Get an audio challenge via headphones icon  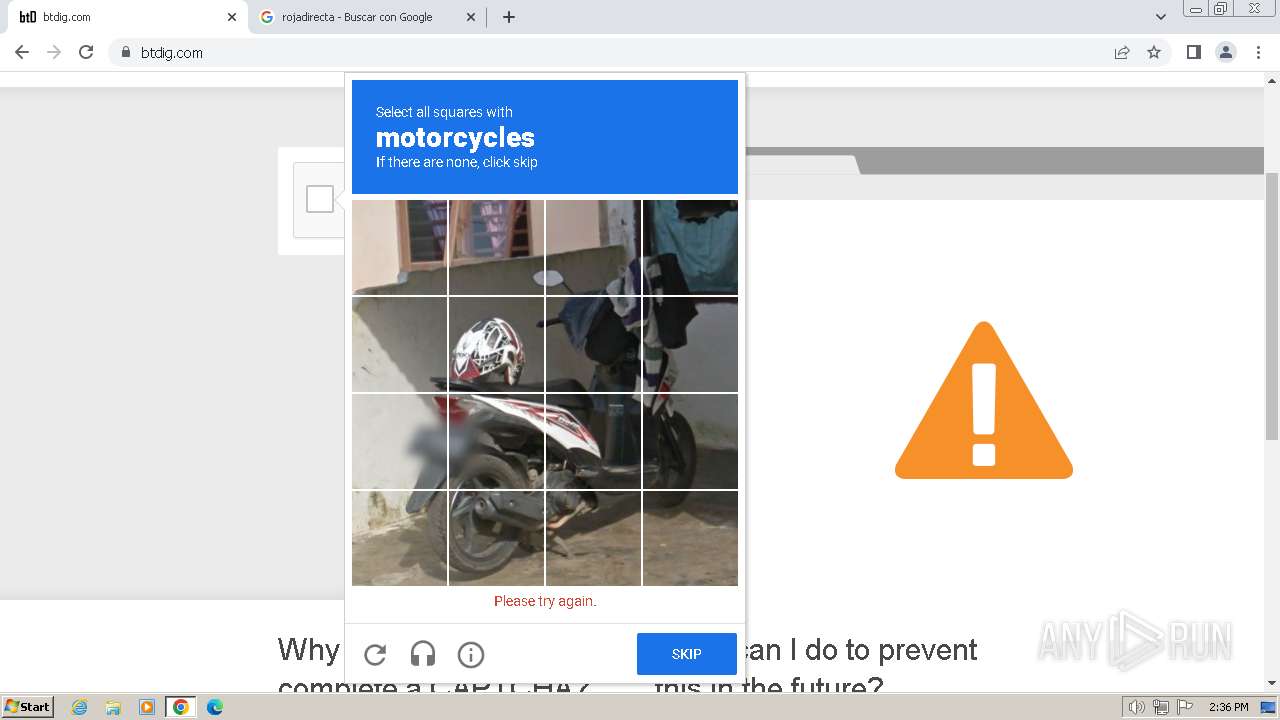[x=423, y=654]
